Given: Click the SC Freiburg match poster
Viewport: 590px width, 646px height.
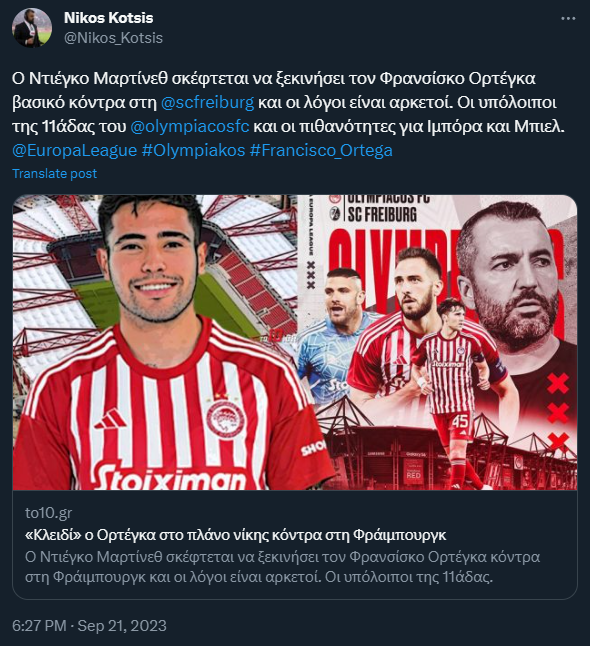Looking at the screenshot, I should (437, 342).
